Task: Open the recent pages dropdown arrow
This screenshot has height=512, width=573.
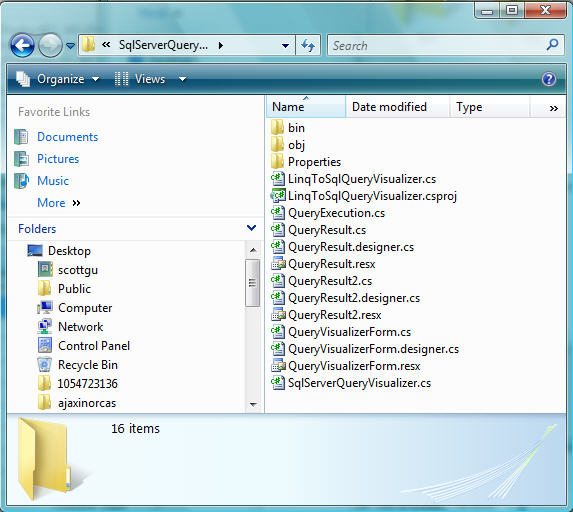Action: coord(70,46)
